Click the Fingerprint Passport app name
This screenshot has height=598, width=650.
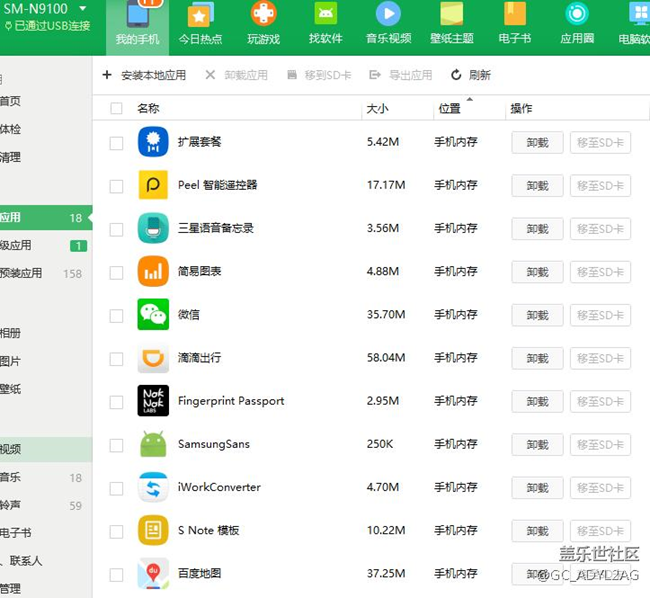click(231, 401)
